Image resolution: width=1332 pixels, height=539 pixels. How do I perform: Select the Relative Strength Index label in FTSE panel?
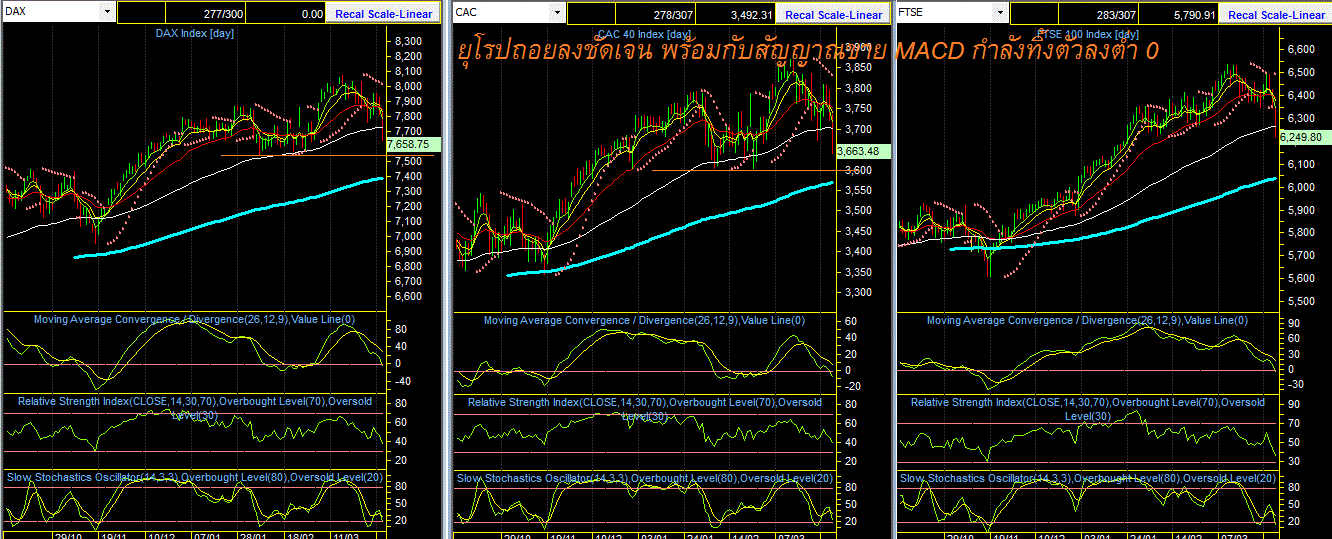pyautogui.click(x=1087, y=408)
